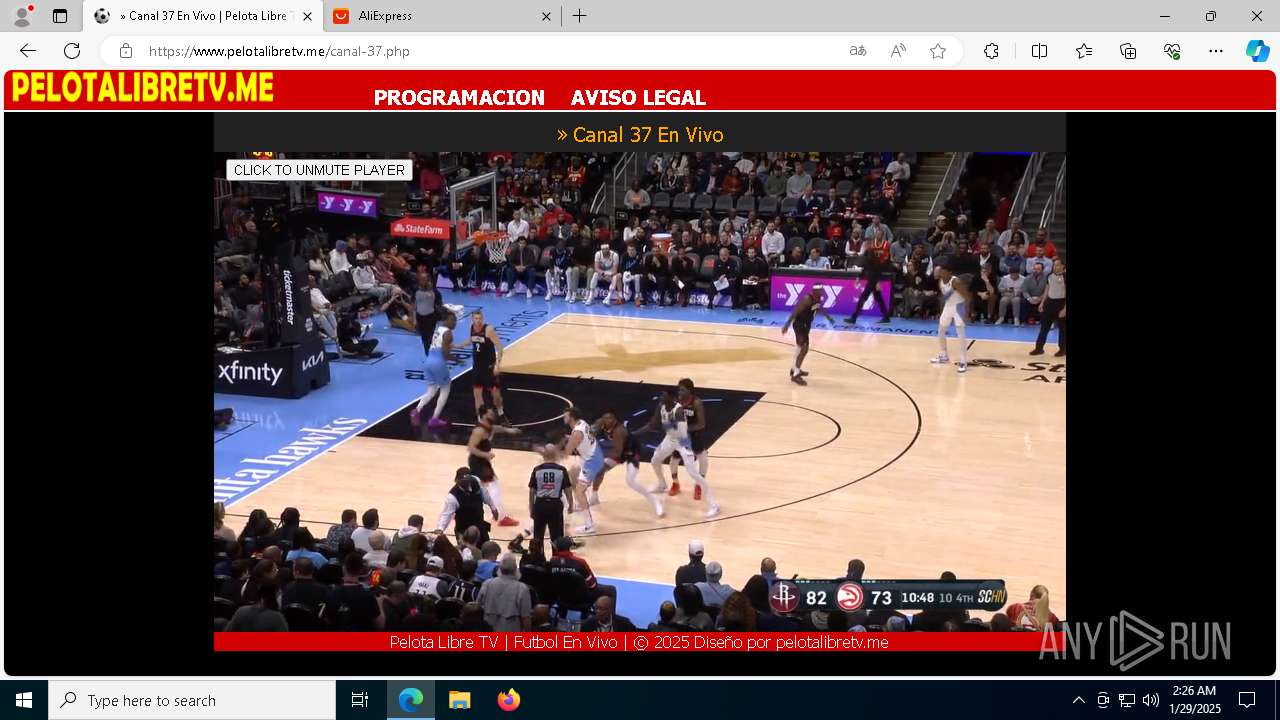Switch to the AliExpress tab
The width and height of the screenshot is (1280, 720).
coord(442,16)
